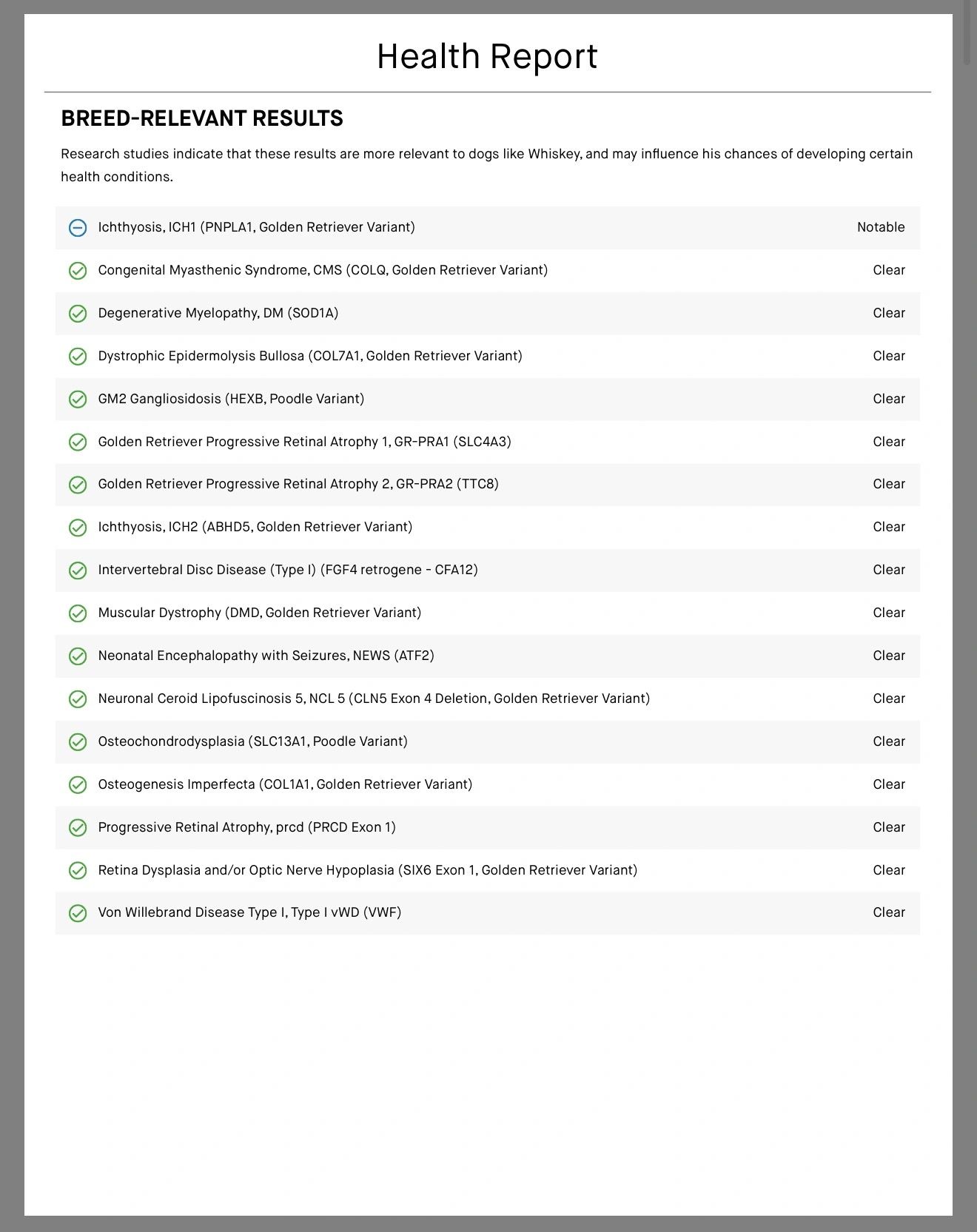The width and height of the screenshot is (977, 1232).
Task: Click Clear status for Retina Dysplasia row
Action: click(x=889, y=870)
